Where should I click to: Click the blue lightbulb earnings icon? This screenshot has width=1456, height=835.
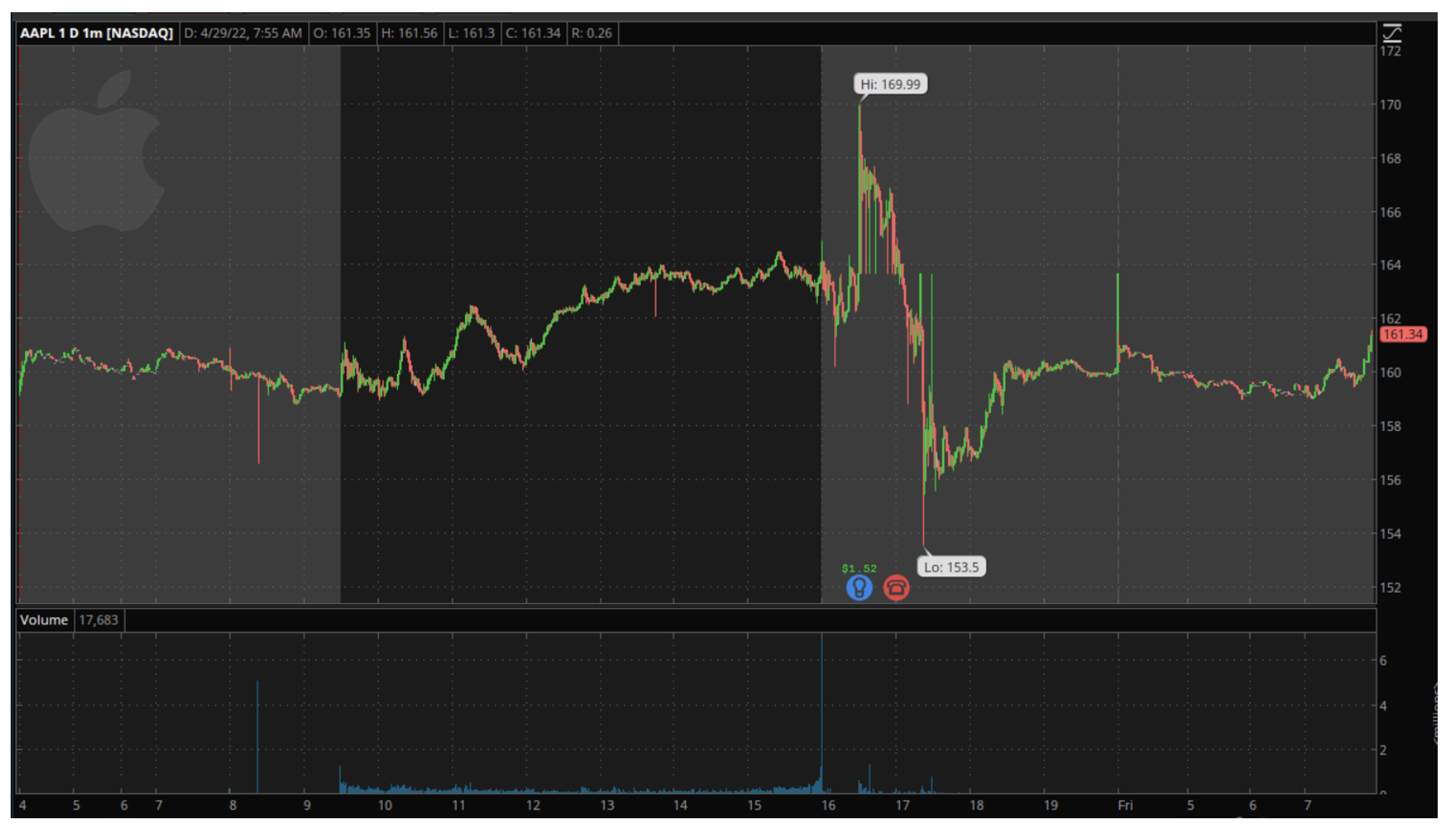[x=859, y=587]
